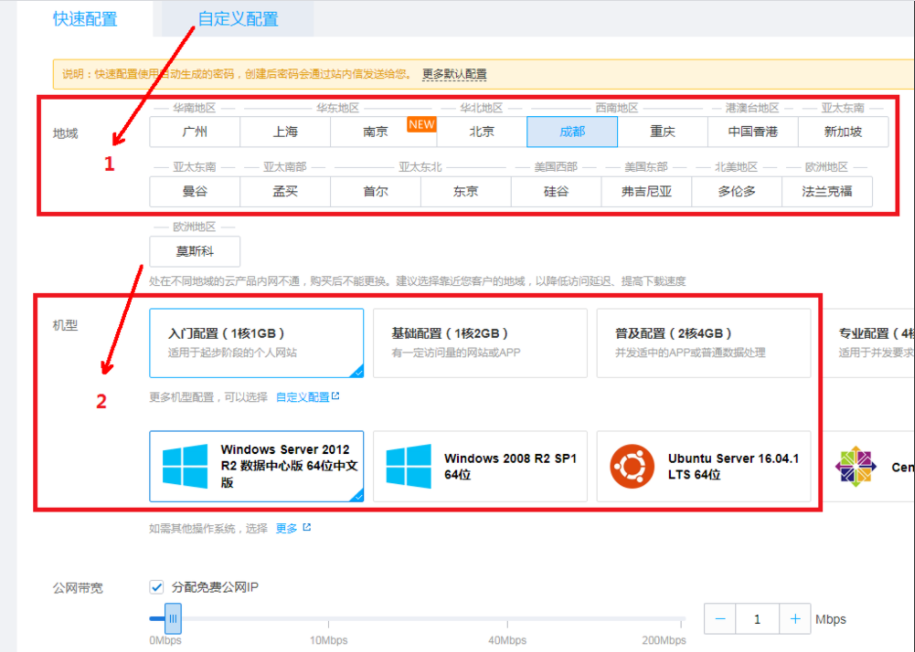Choose 入门配置 (1核1GB) machine type
Viewport: 915px width, 652px height.
click(257, 343)
